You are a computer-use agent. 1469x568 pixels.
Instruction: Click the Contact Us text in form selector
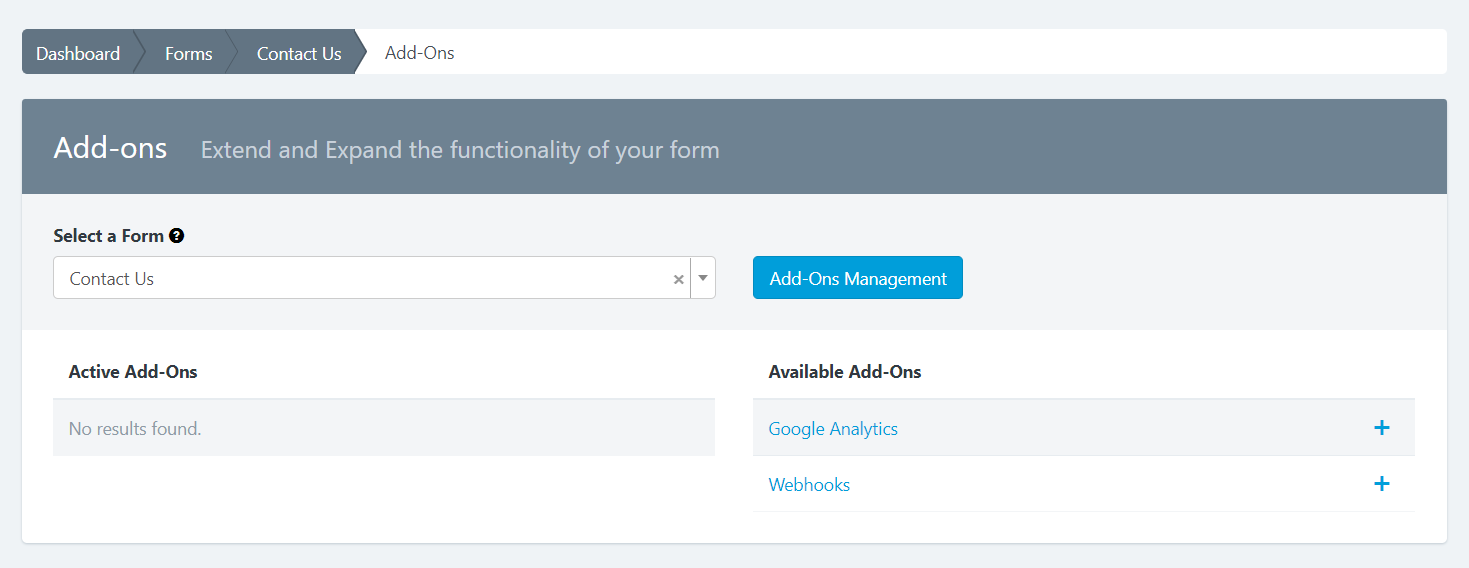112,279
